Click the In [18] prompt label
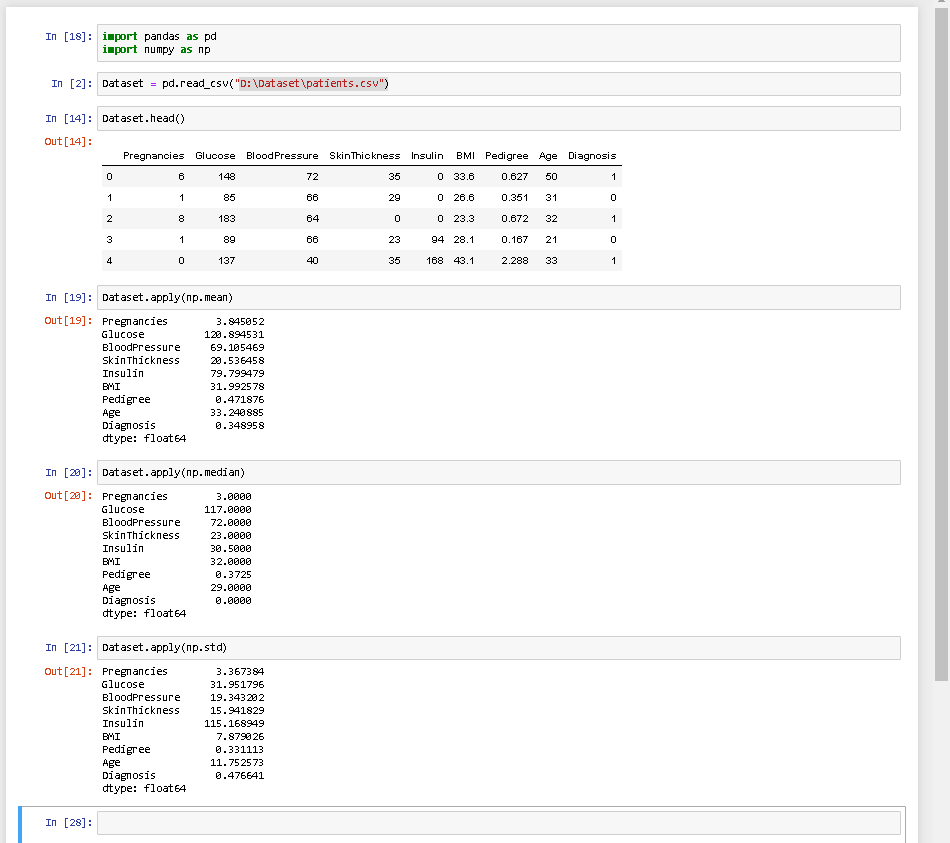 (67, 36)
